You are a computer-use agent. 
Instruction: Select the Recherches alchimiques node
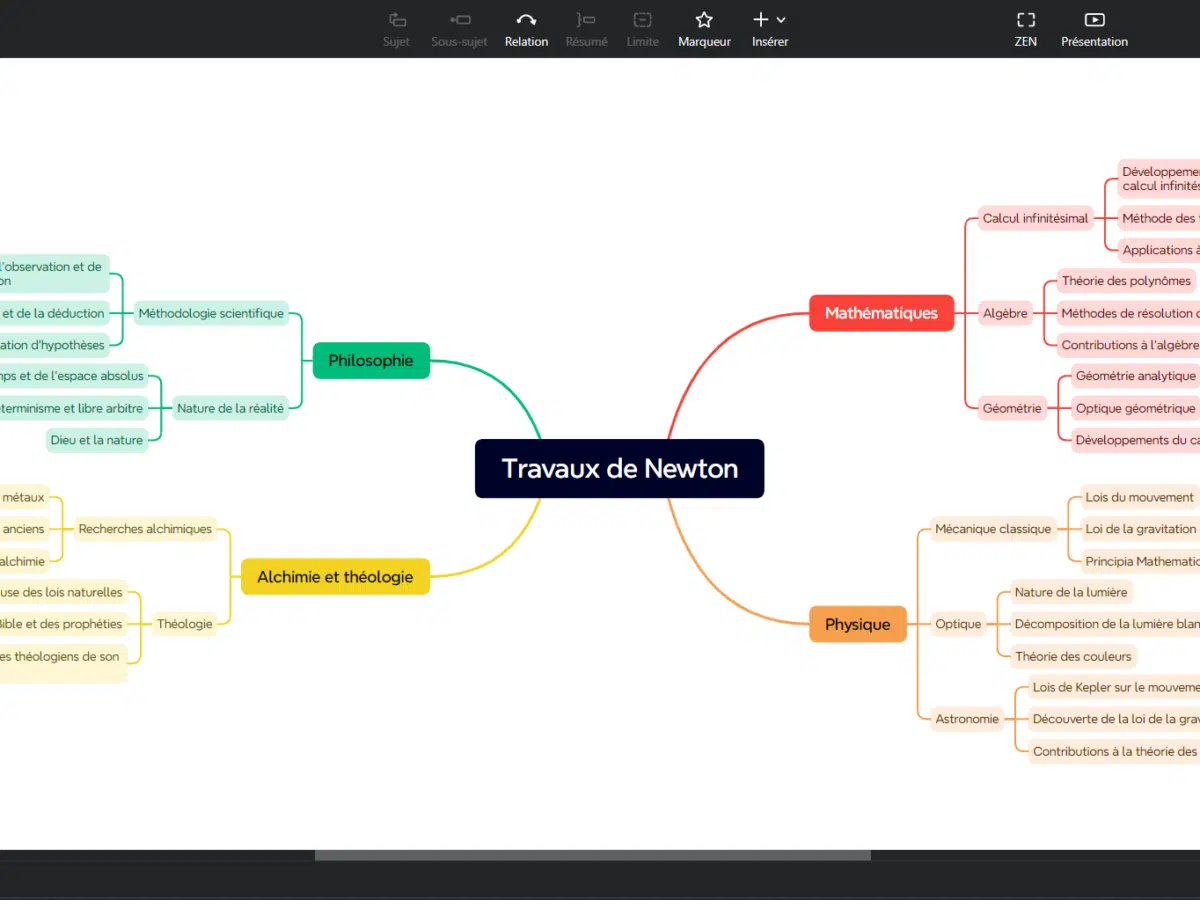point(145,529)
